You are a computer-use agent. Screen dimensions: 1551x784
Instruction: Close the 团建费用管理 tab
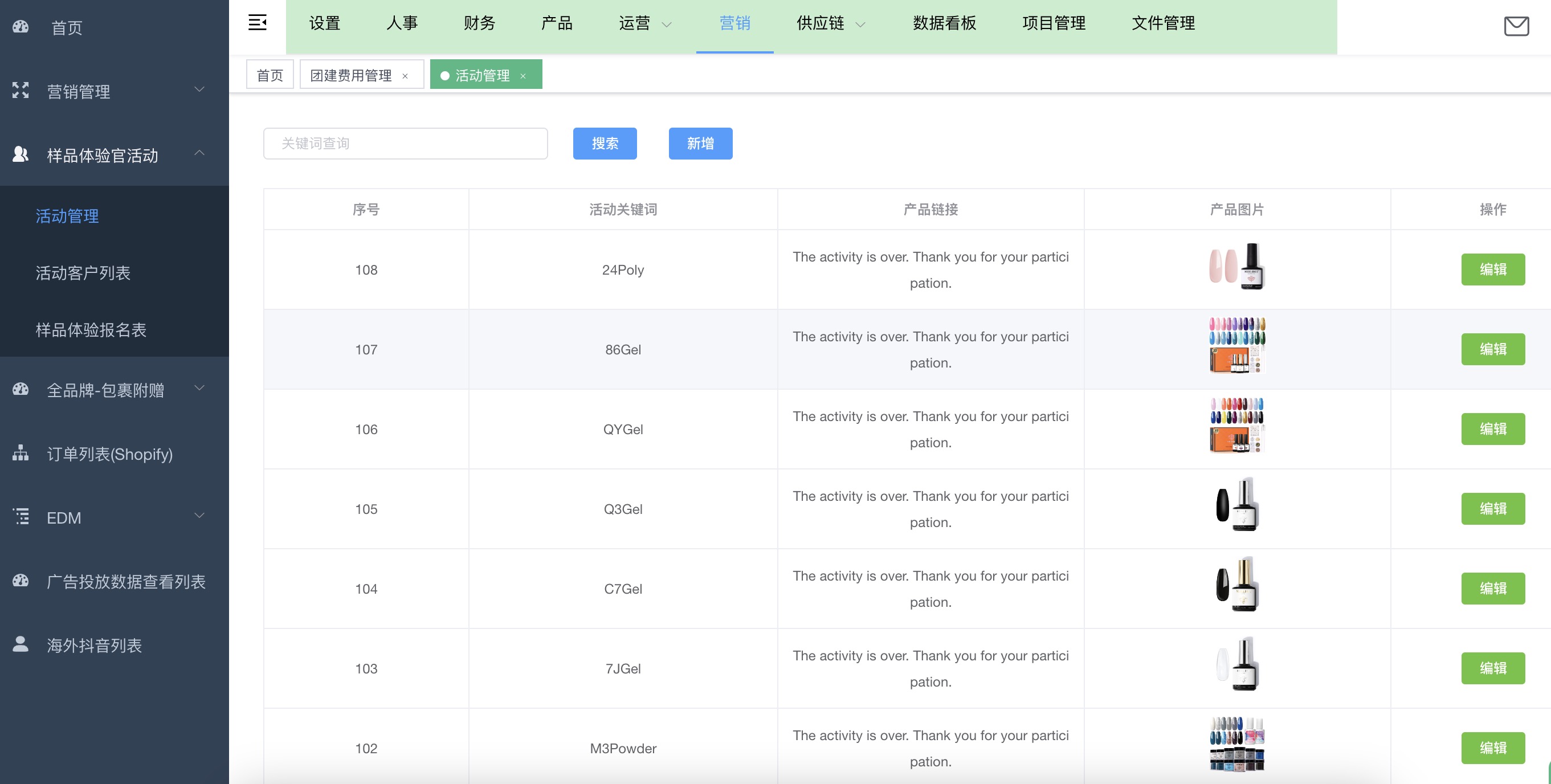[405, 76]
